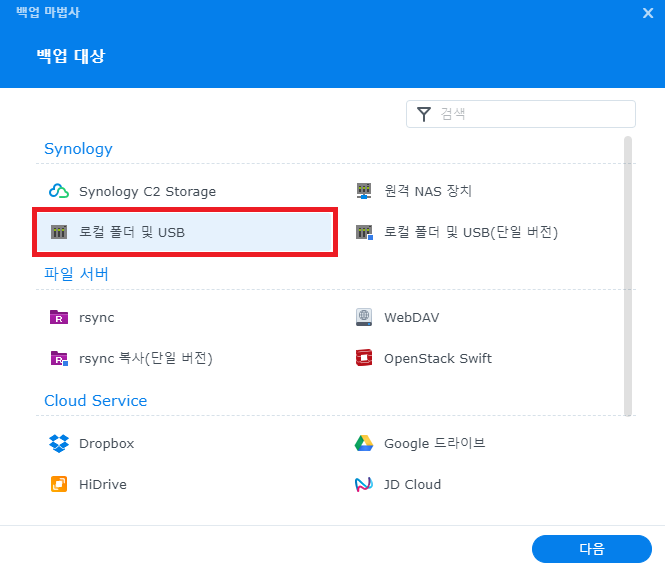Click the 로컬 폴더 및 USB icon

(x=59, y=232)
